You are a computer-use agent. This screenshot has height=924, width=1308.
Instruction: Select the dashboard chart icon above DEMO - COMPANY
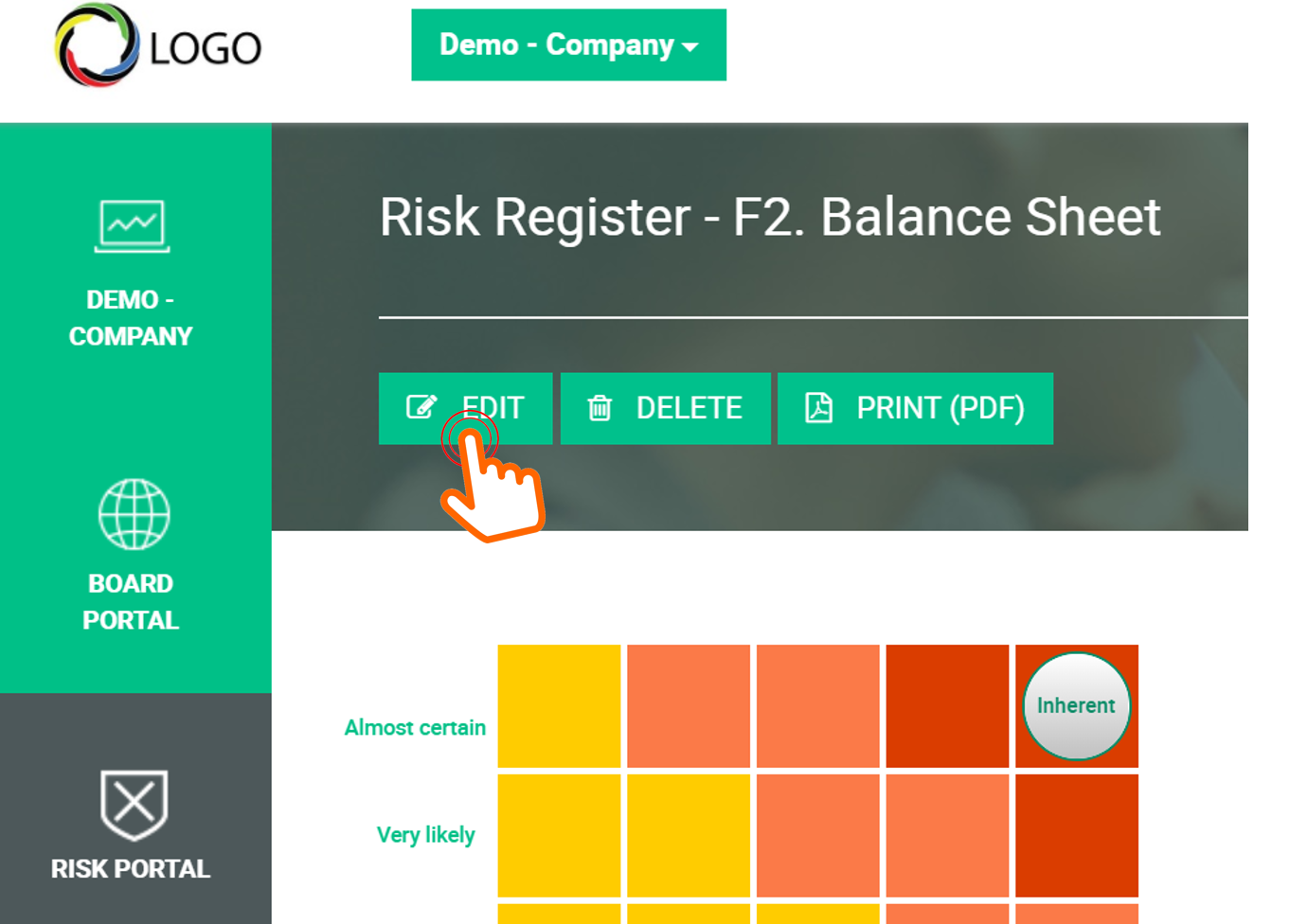[x=133, y=224]
